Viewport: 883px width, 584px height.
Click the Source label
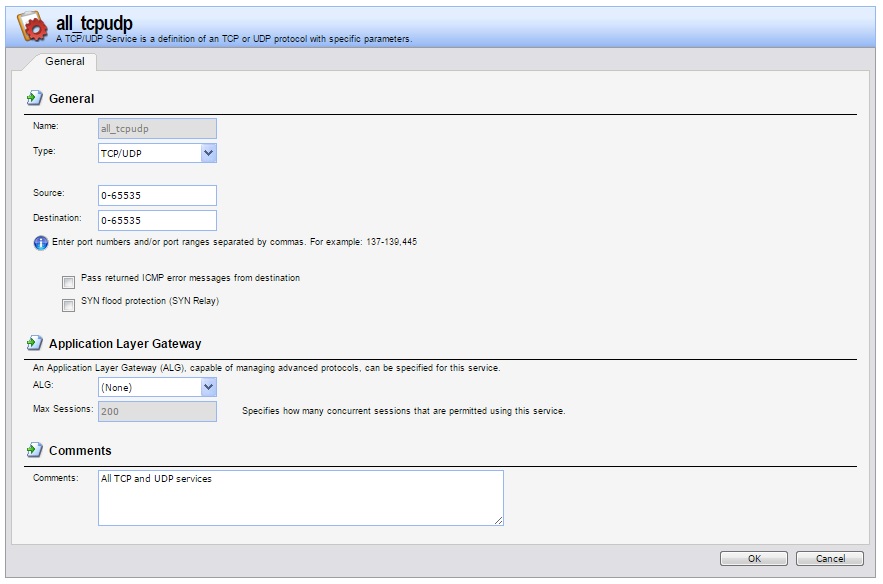point(48,193)
